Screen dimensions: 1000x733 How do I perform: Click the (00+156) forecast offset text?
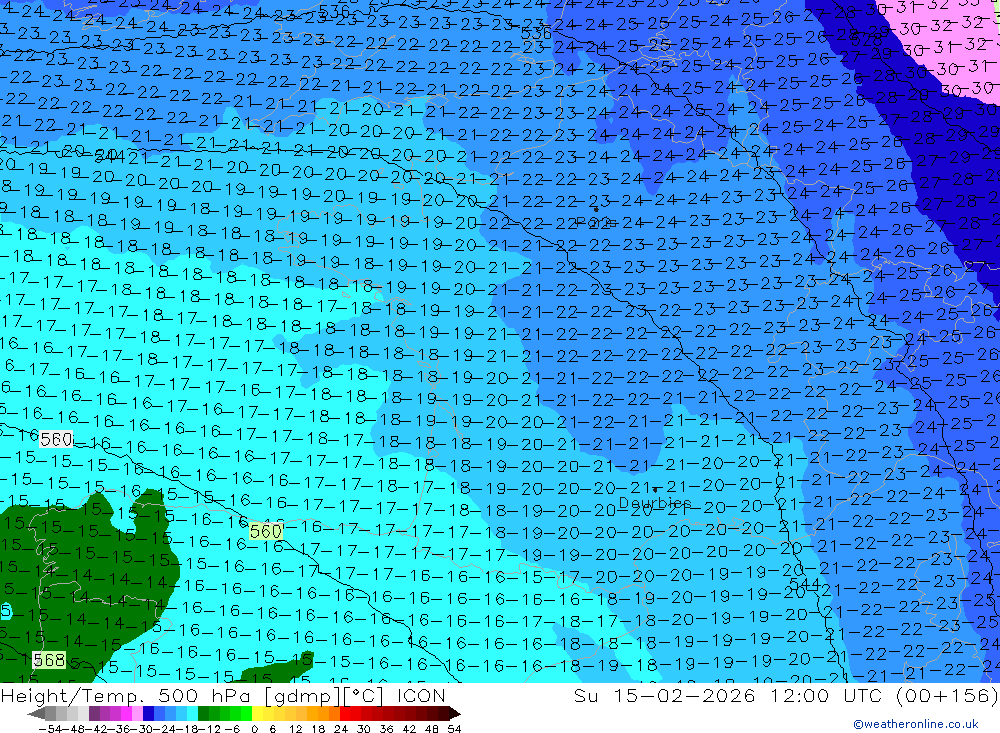tap(946, 695)
